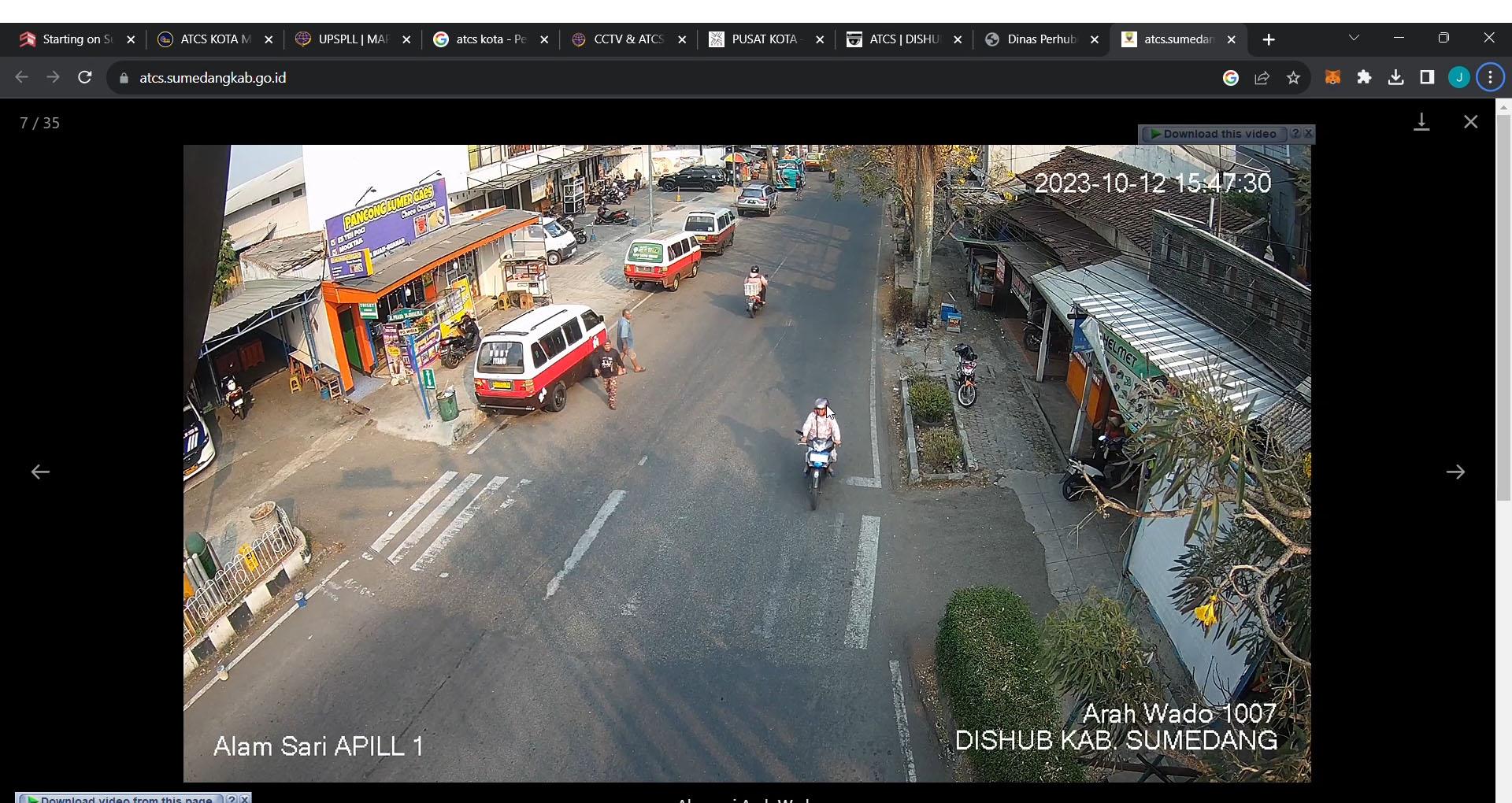Open browser downloads tray
Image resolution: width=1512 pixels, height=803 pixels.
pyautogui.click(x=1396, y=77)
